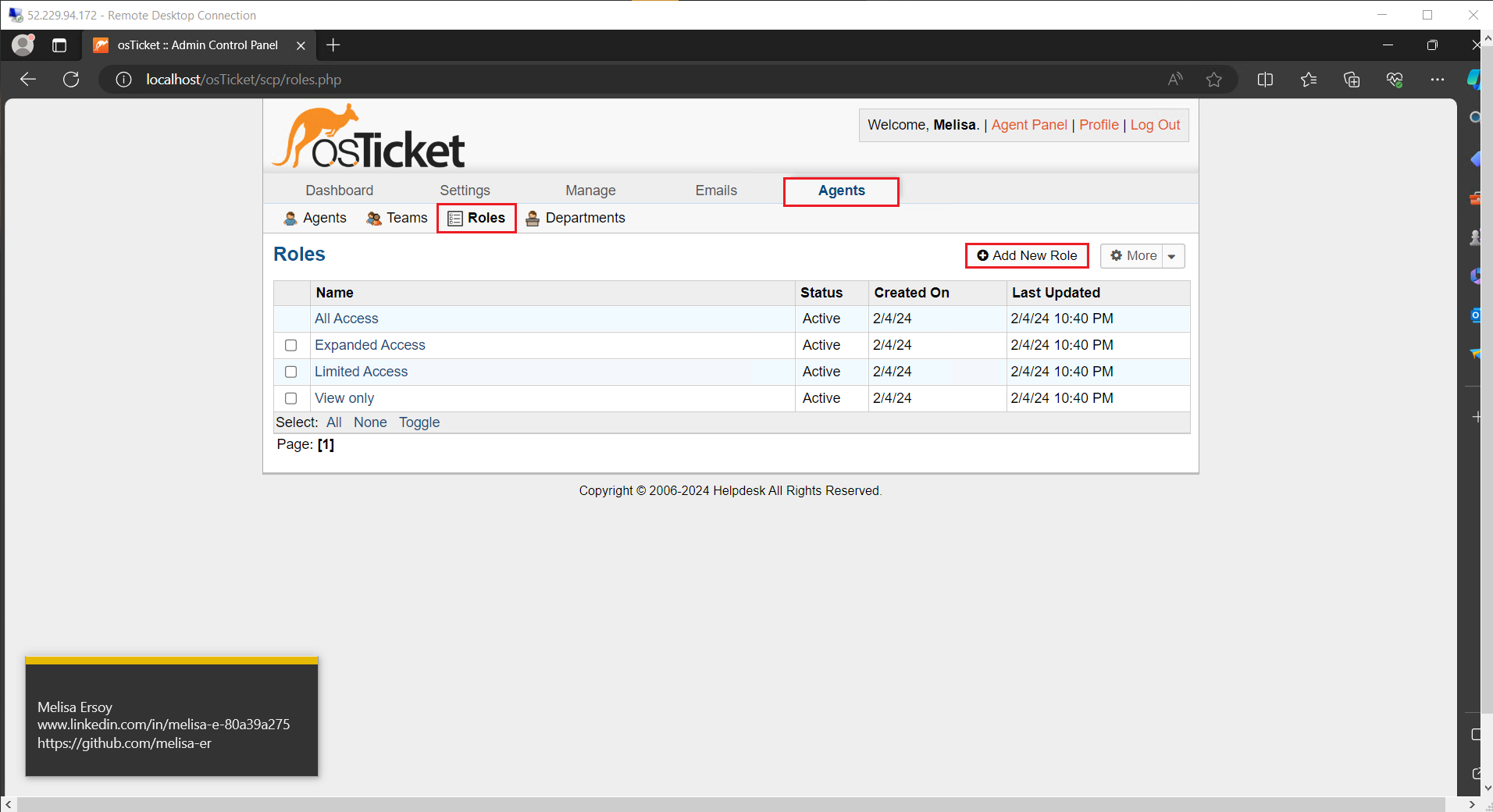Open the Agent Panel link
This screenshot has width=1493, height=812.
pyautogui.click(x=1029, y=125)
